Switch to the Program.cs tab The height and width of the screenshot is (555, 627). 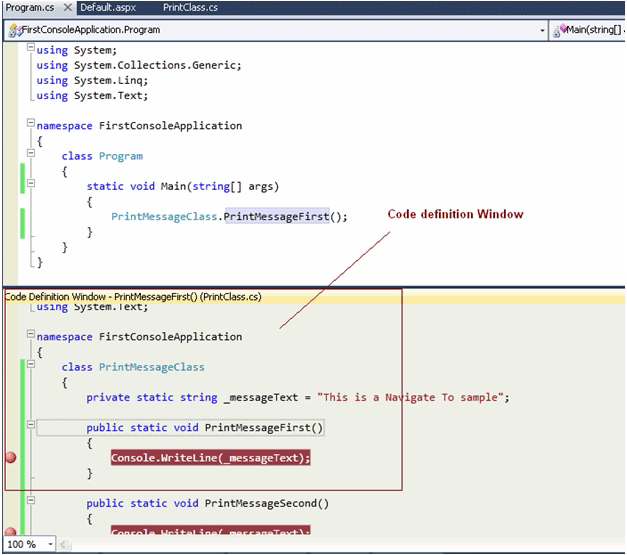point(30,8)
